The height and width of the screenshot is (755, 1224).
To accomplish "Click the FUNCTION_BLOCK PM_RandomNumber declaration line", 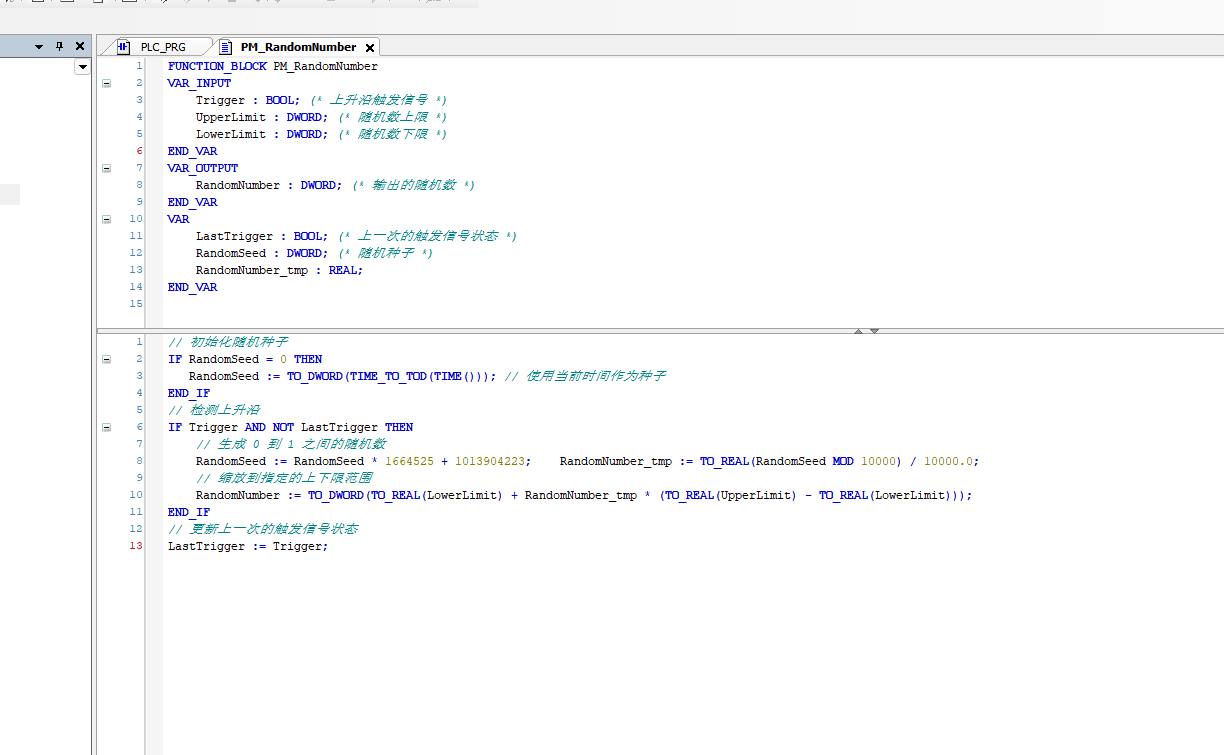I will point(273,66).
